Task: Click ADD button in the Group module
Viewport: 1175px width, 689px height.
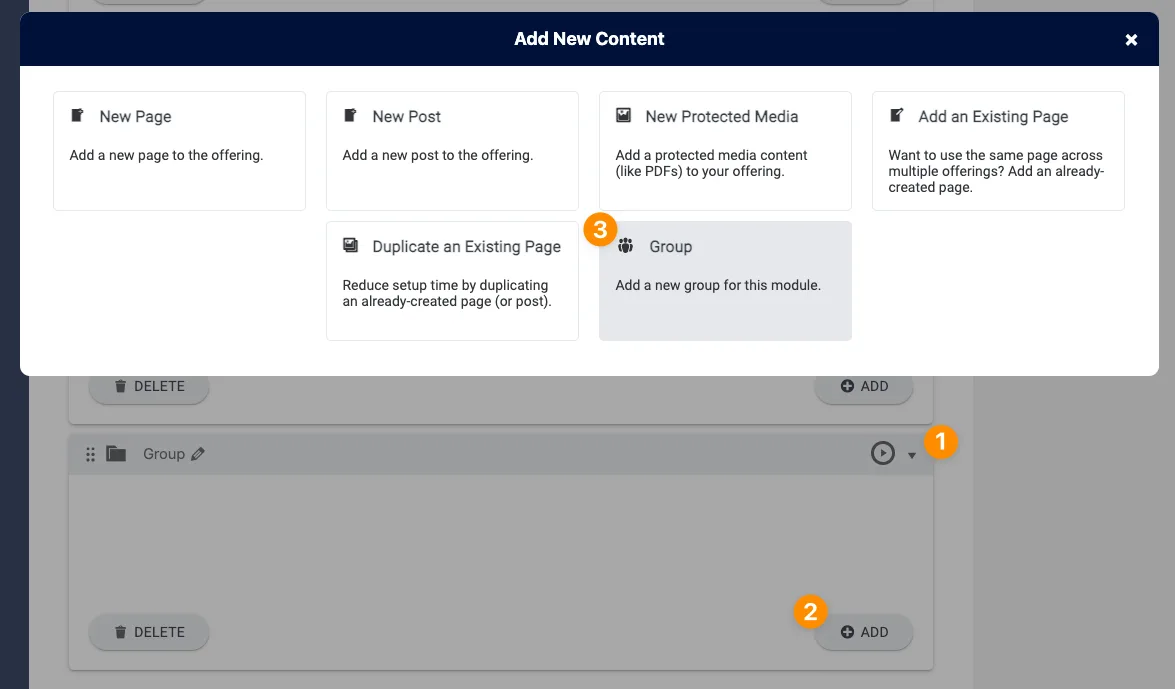Action: pos(864,632)
